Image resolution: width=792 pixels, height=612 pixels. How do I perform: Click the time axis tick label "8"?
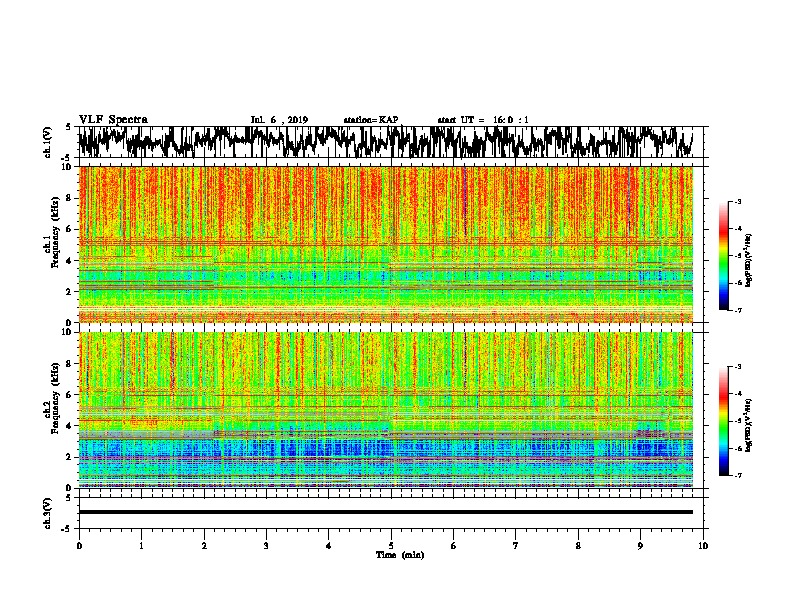point(578,546)
